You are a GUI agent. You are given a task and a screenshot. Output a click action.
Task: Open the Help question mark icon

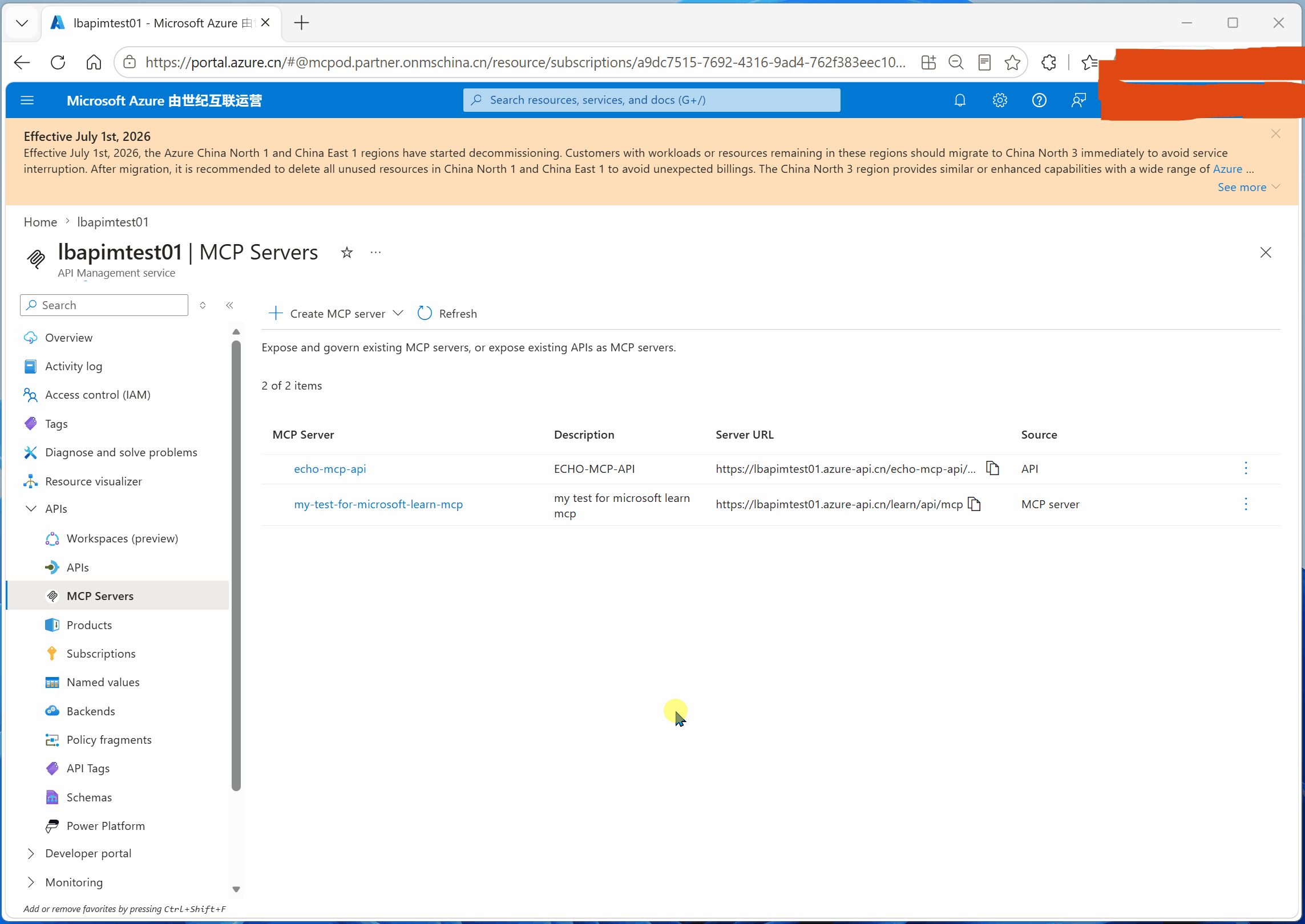click(1039, 100)
